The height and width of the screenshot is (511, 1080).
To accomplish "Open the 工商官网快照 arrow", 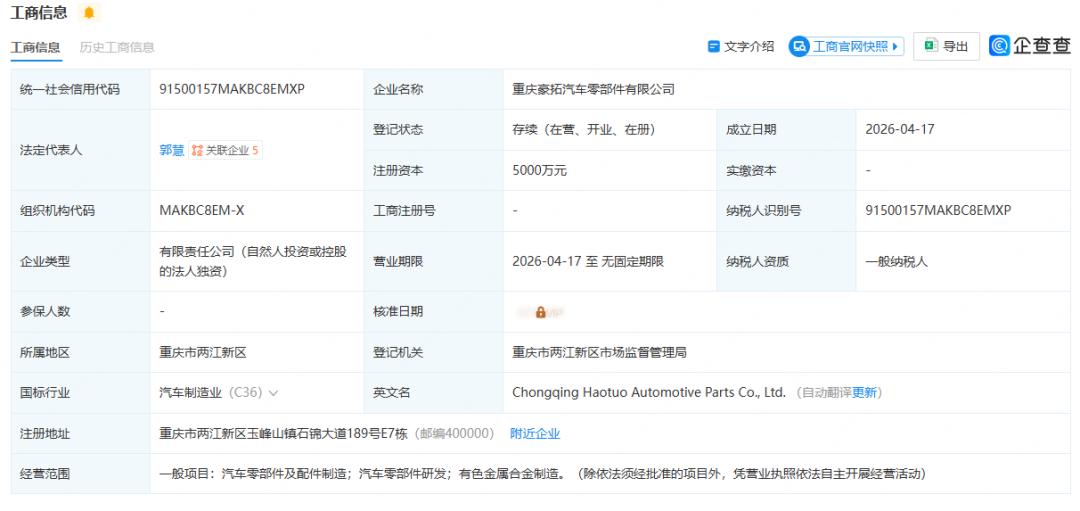I will pos(895,47).
